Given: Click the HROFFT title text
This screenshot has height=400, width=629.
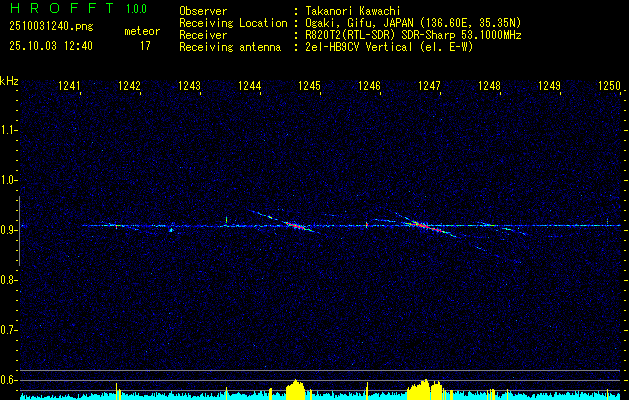Looking at the screenshot, I should point(62,8).
